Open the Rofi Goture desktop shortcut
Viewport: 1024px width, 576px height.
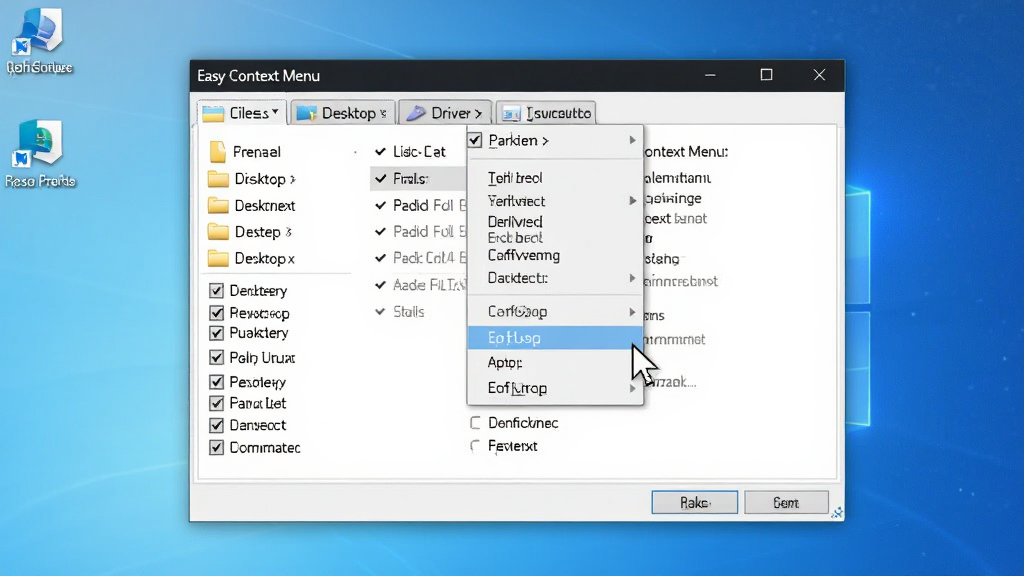[x=39, y=40]
